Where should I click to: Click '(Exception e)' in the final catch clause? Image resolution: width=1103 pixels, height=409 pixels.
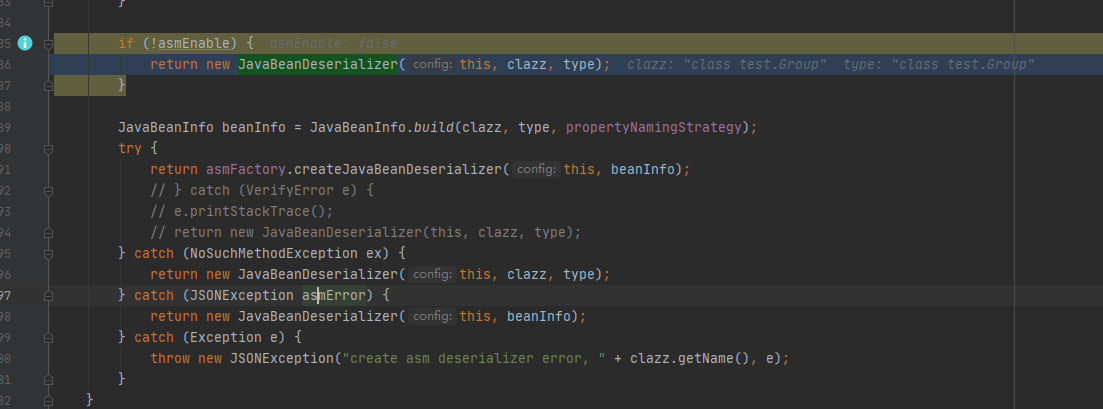(x=234, y=337)
